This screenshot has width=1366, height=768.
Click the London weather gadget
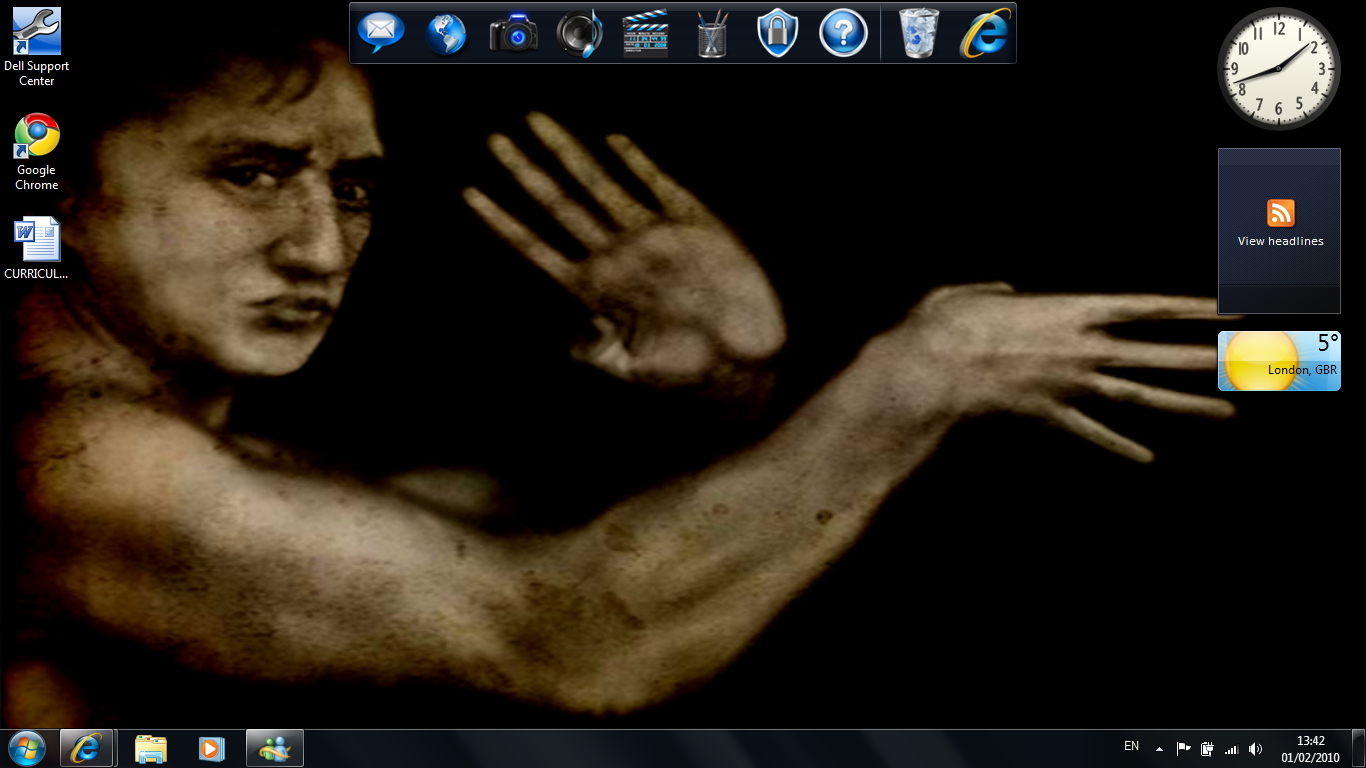pos(1279,361)
